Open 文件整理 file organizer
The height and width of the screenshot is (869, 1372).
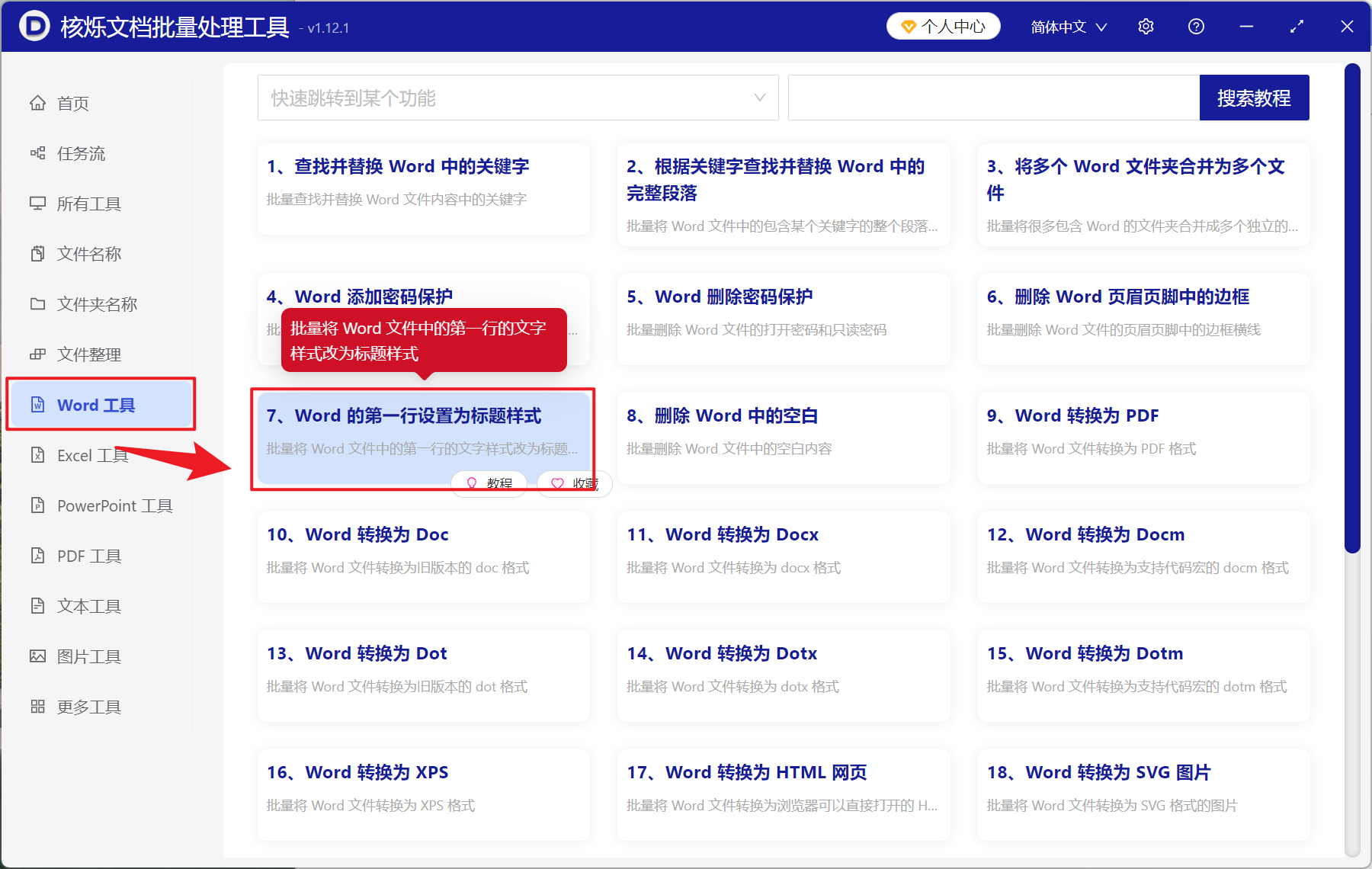pyautogui.click(x=88, y=354)
